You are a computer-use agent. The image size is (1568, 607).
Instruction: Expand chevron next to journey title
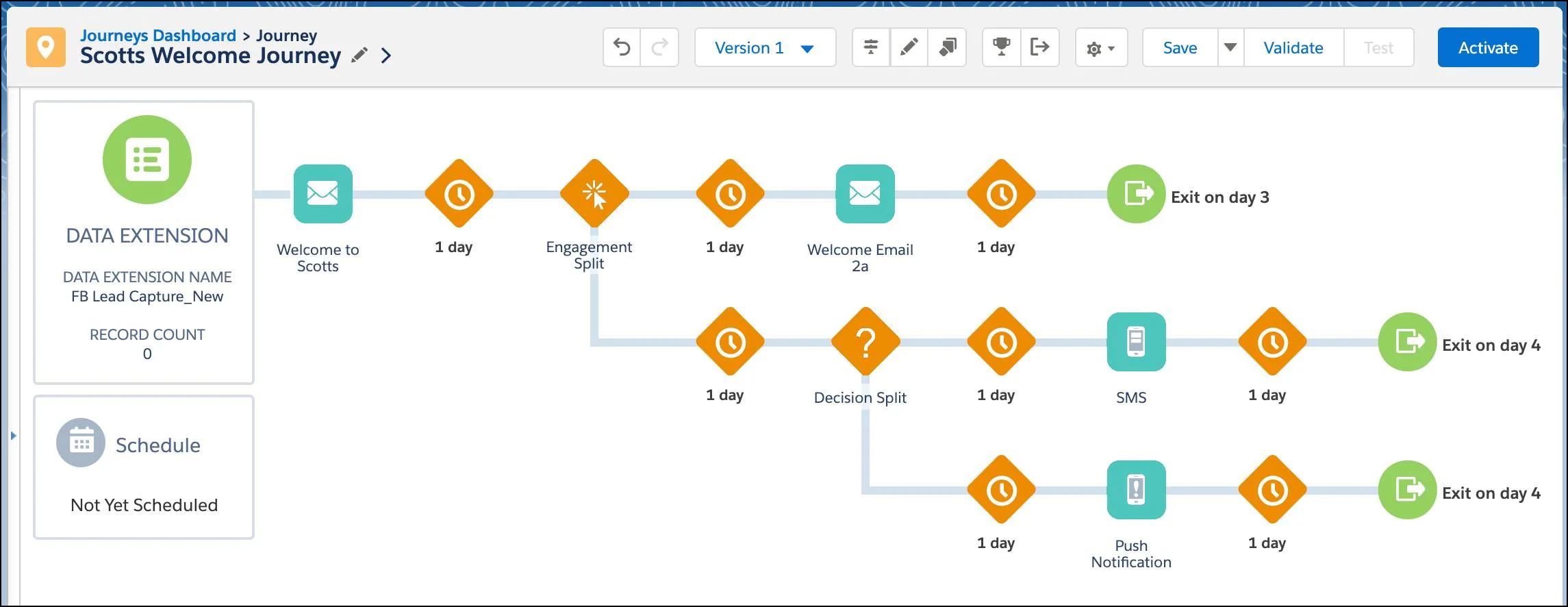coord(386,55)
